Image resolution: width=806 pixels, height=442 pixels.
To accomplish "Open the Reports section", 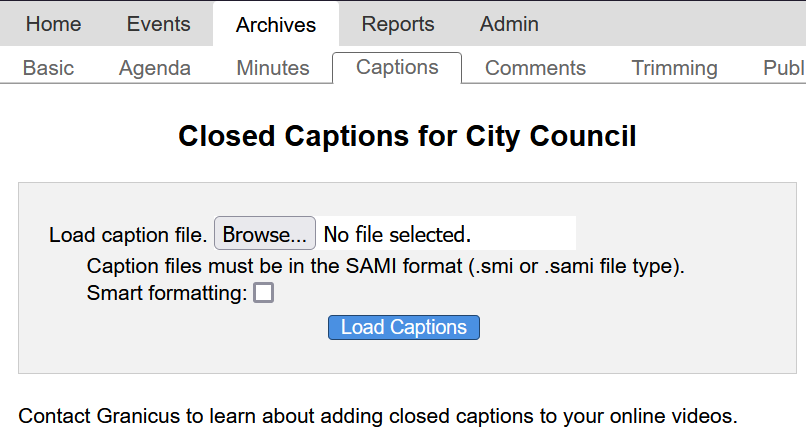I will (x=398, y=24).
